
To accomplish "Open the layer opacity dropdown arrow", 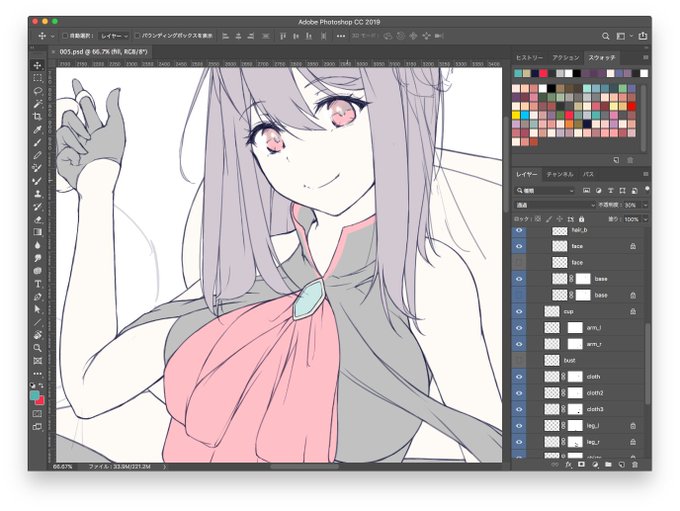I will tap(645, 205).
